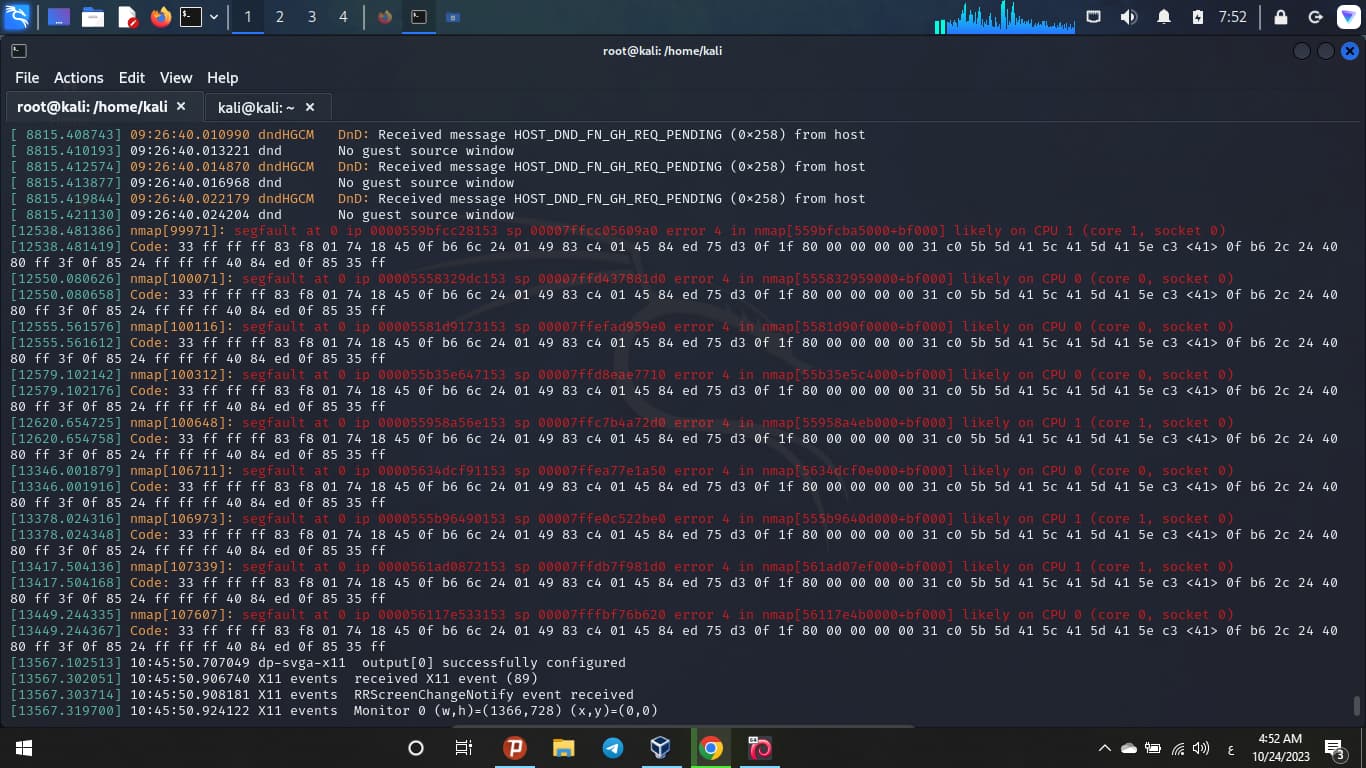
Task: Activate the terminal window button in panel
Action: (420, 17)
